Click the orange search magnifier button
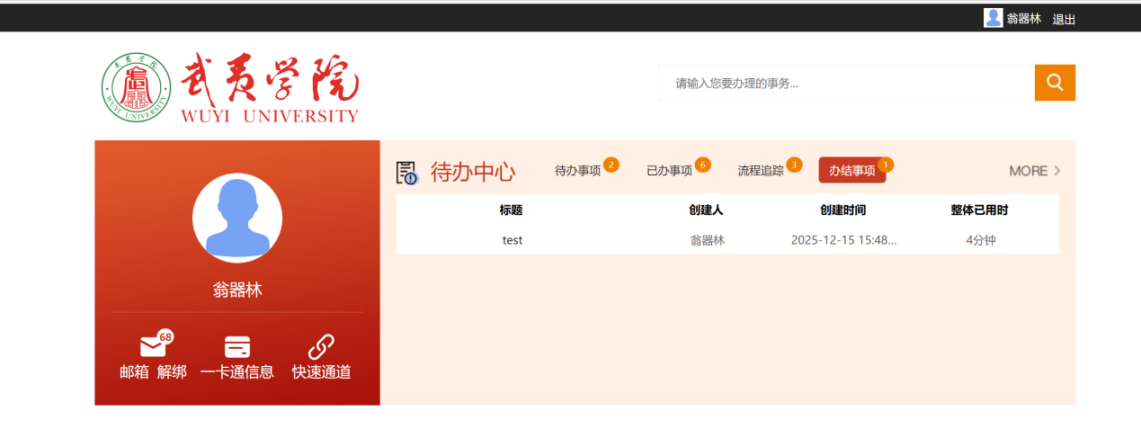 [x=1054, y=82]
